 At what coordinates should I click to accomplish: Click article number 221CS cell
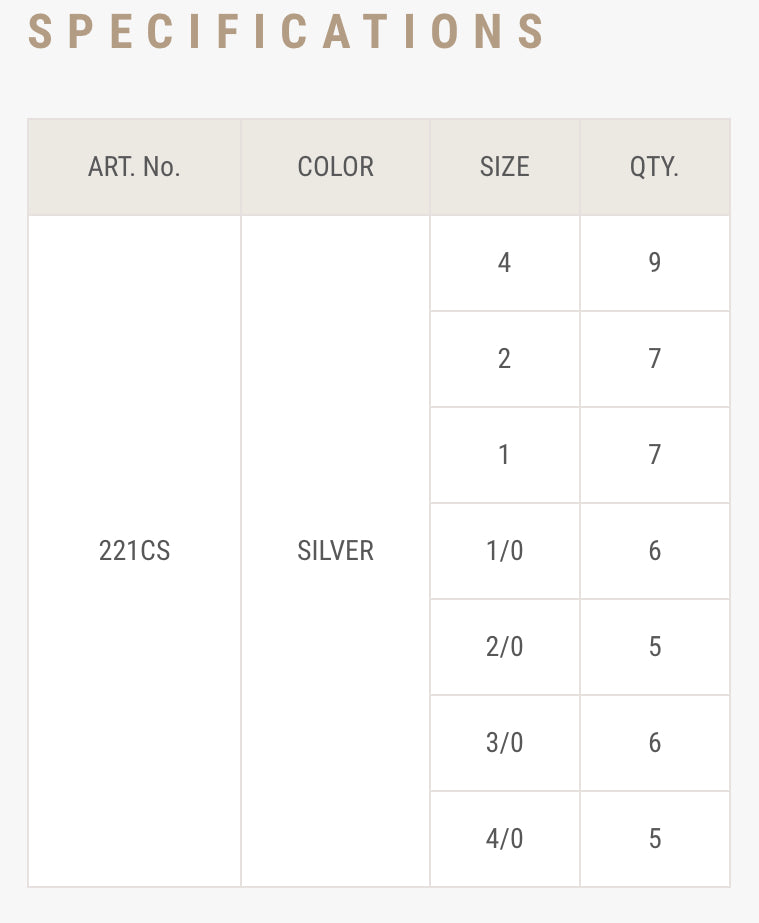pos(134,551)
